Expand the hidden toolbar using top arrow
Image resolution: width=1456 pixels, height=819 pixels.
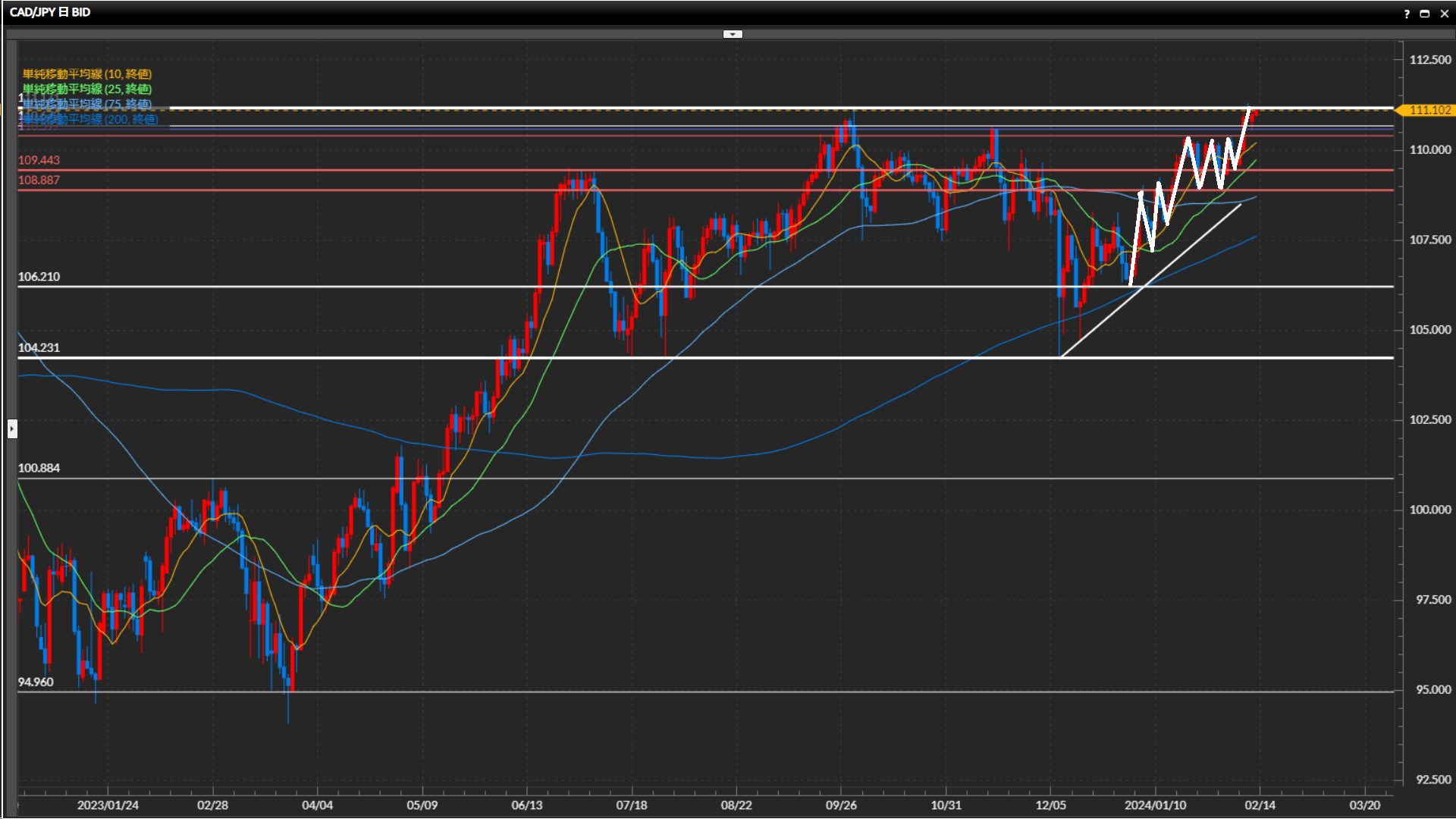coord(733,34)
